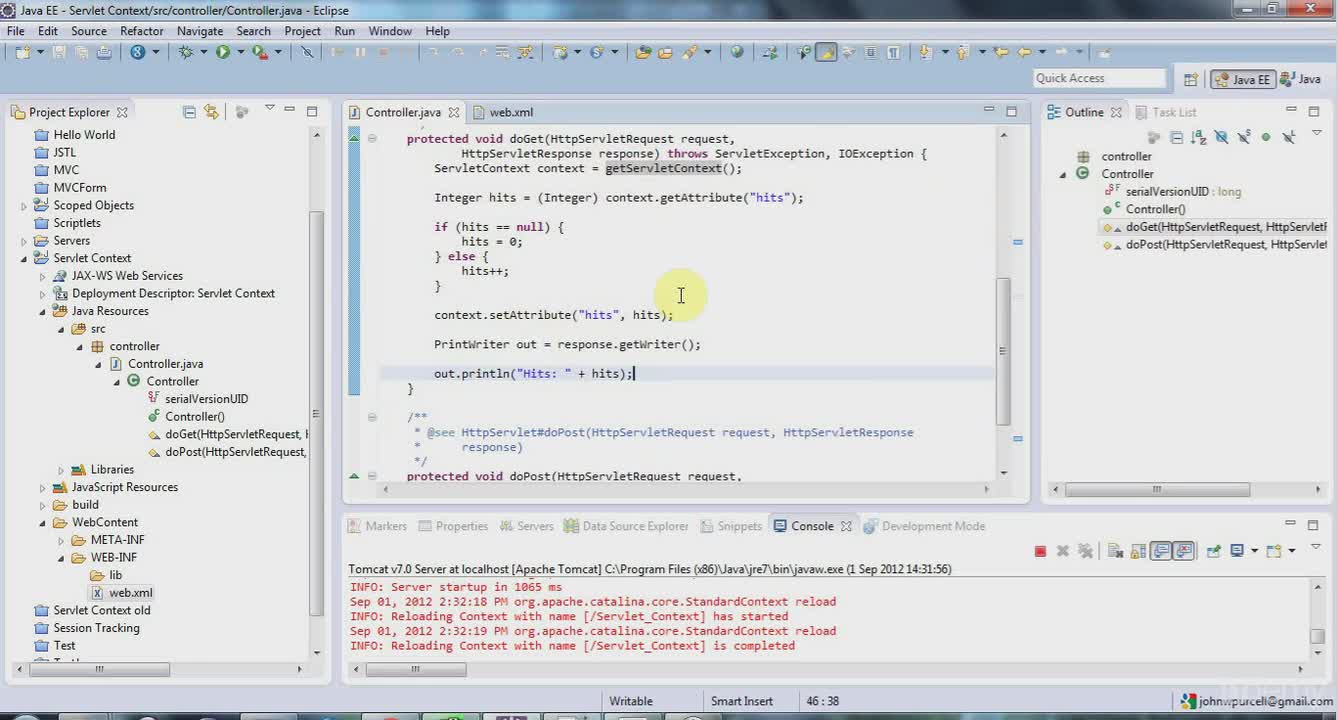Viewport: 1338px width, 720px height.
Task: Click the Open Web Browser globe icon
Action: (737, 52)
